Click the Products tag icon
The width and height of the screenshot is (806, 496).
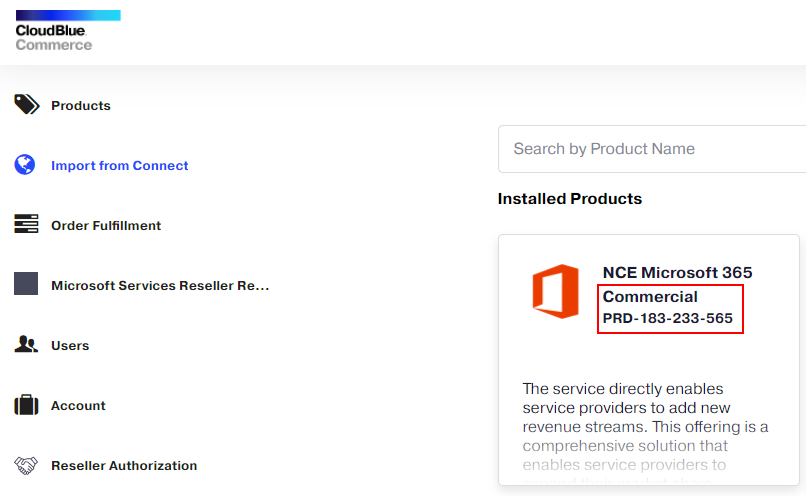point(26,105)
